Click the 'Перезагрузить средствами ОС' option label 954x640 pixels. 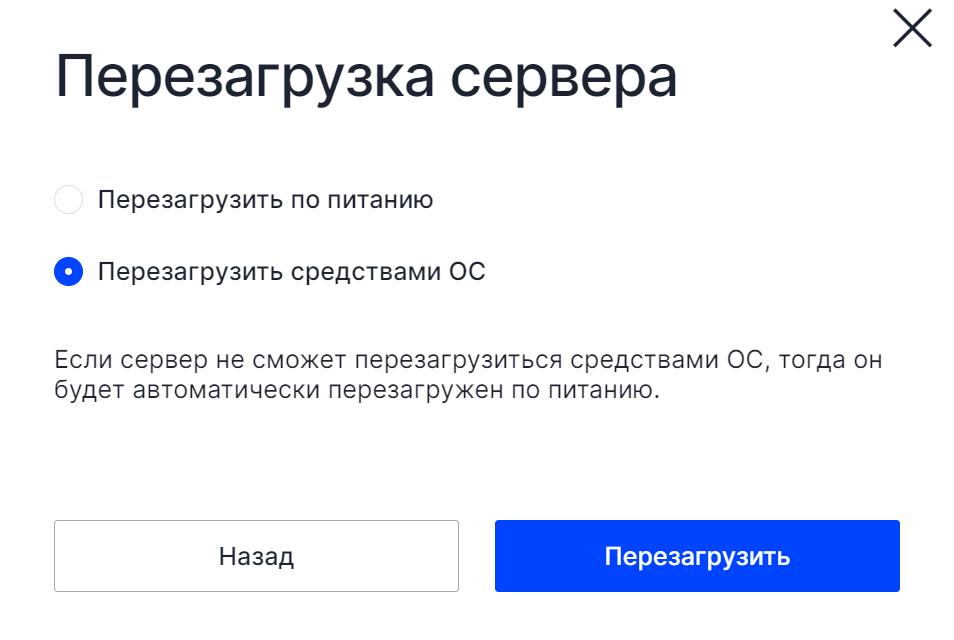291,271
